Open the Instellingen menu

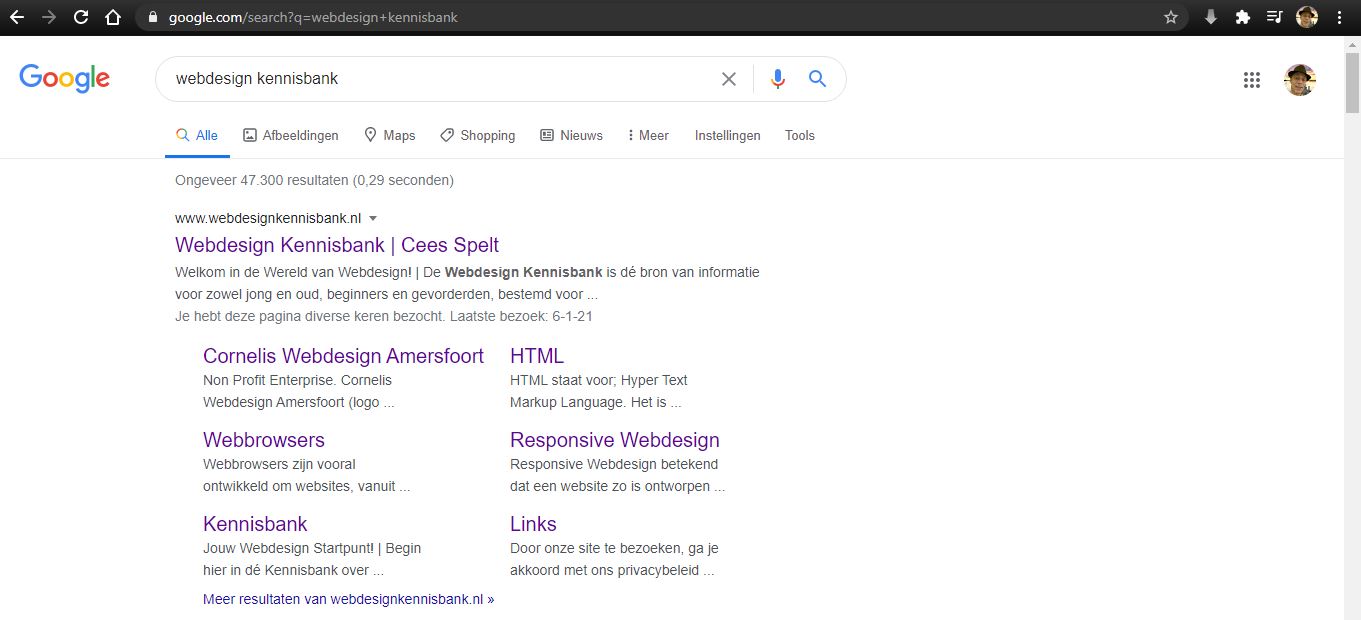pos(728,135)
